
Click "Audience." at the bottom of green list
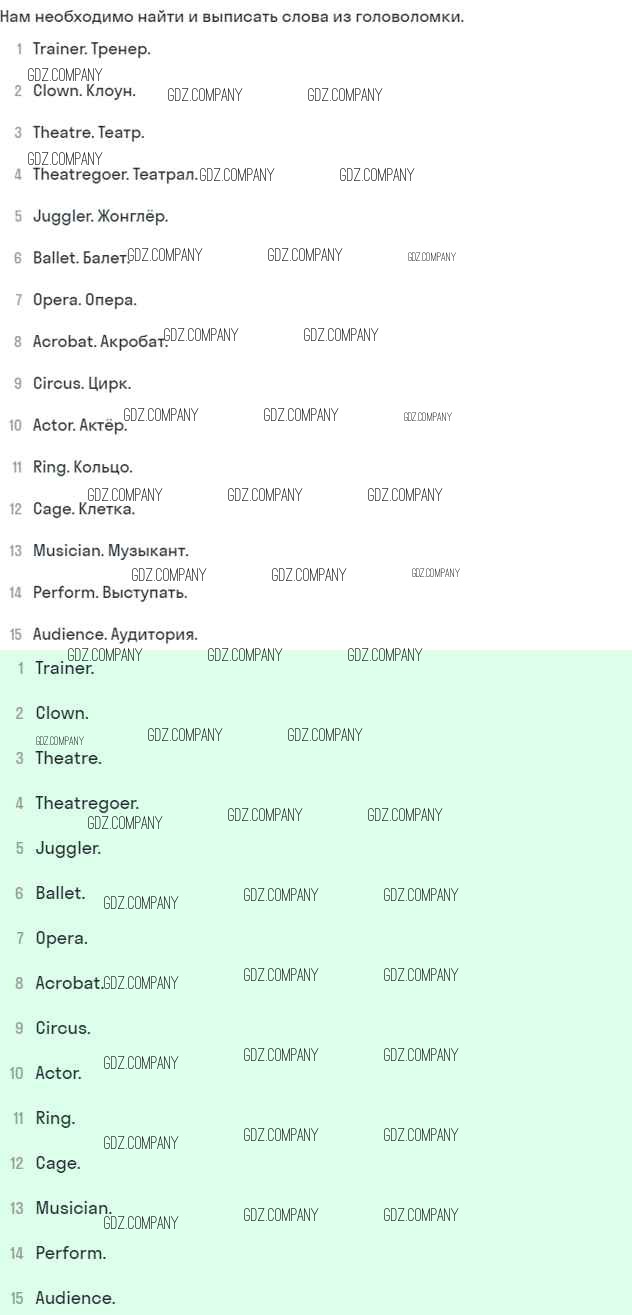tap(75, 1298)
